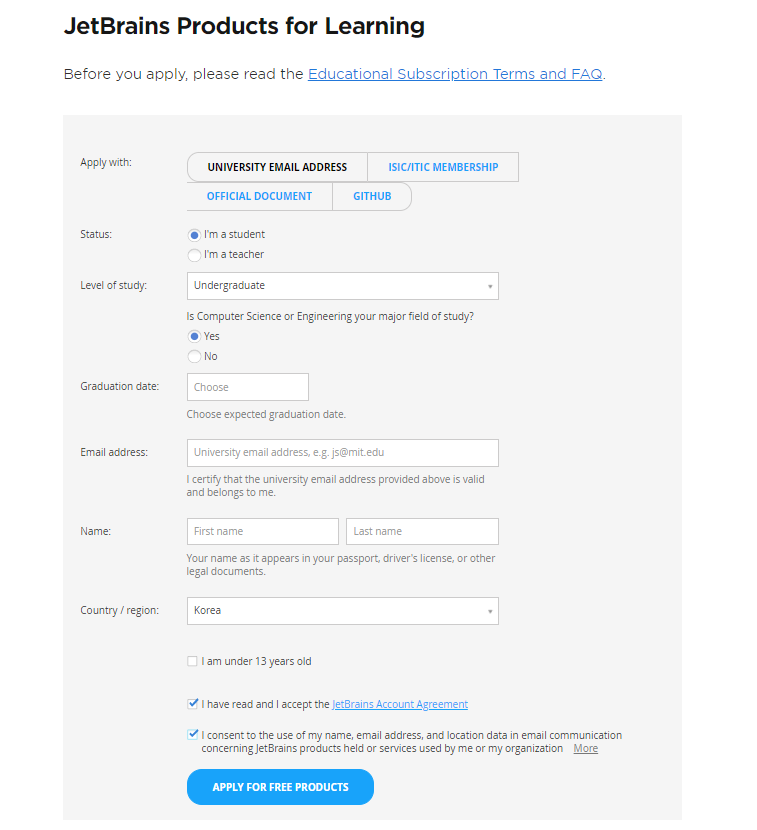Image resolution: width=757 pixels, height=830 pixels.
Task: Open the Graduation date chooser field
Action: [248, 387]
